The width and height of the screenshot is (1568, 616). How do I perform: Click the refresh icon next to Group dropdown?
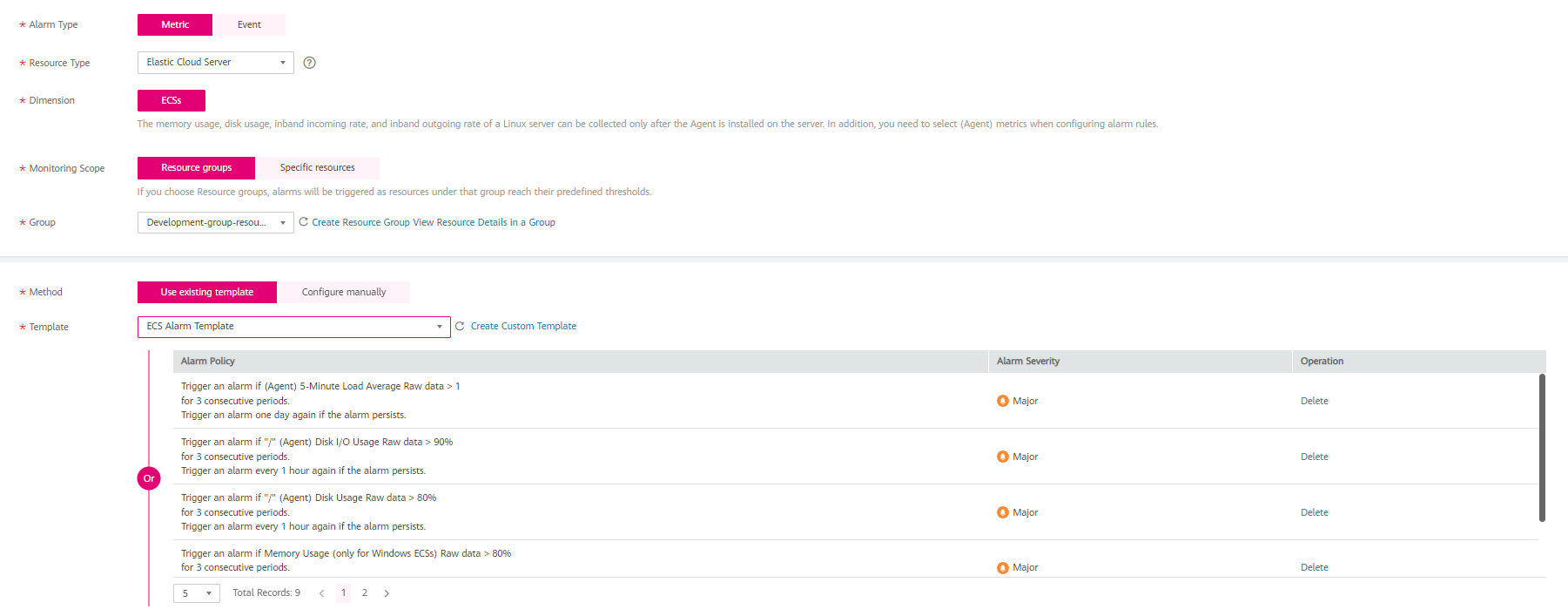pos(304,222)
